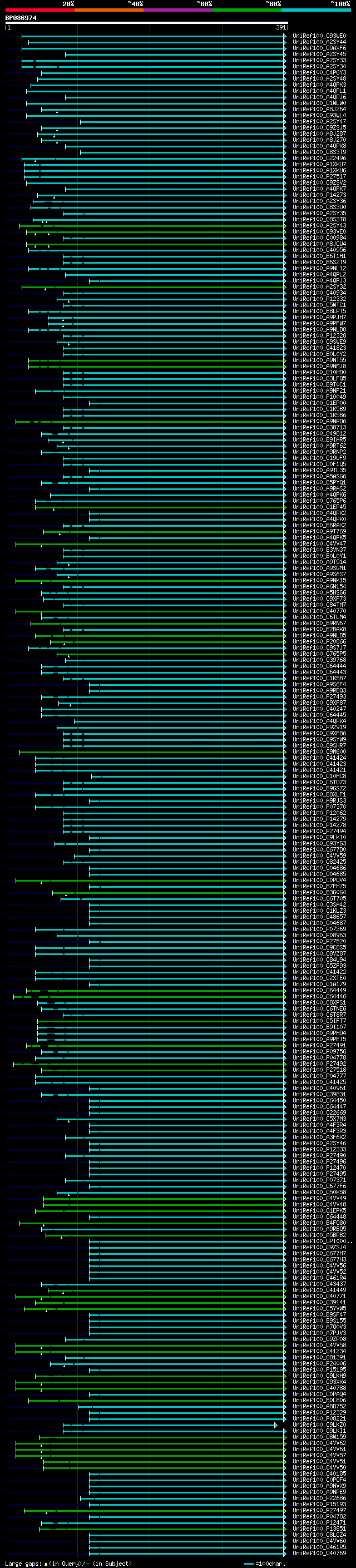Screen dimensions: 356x1568
Task: Select the purple ~60% legend segment
Action: [177, 10]
